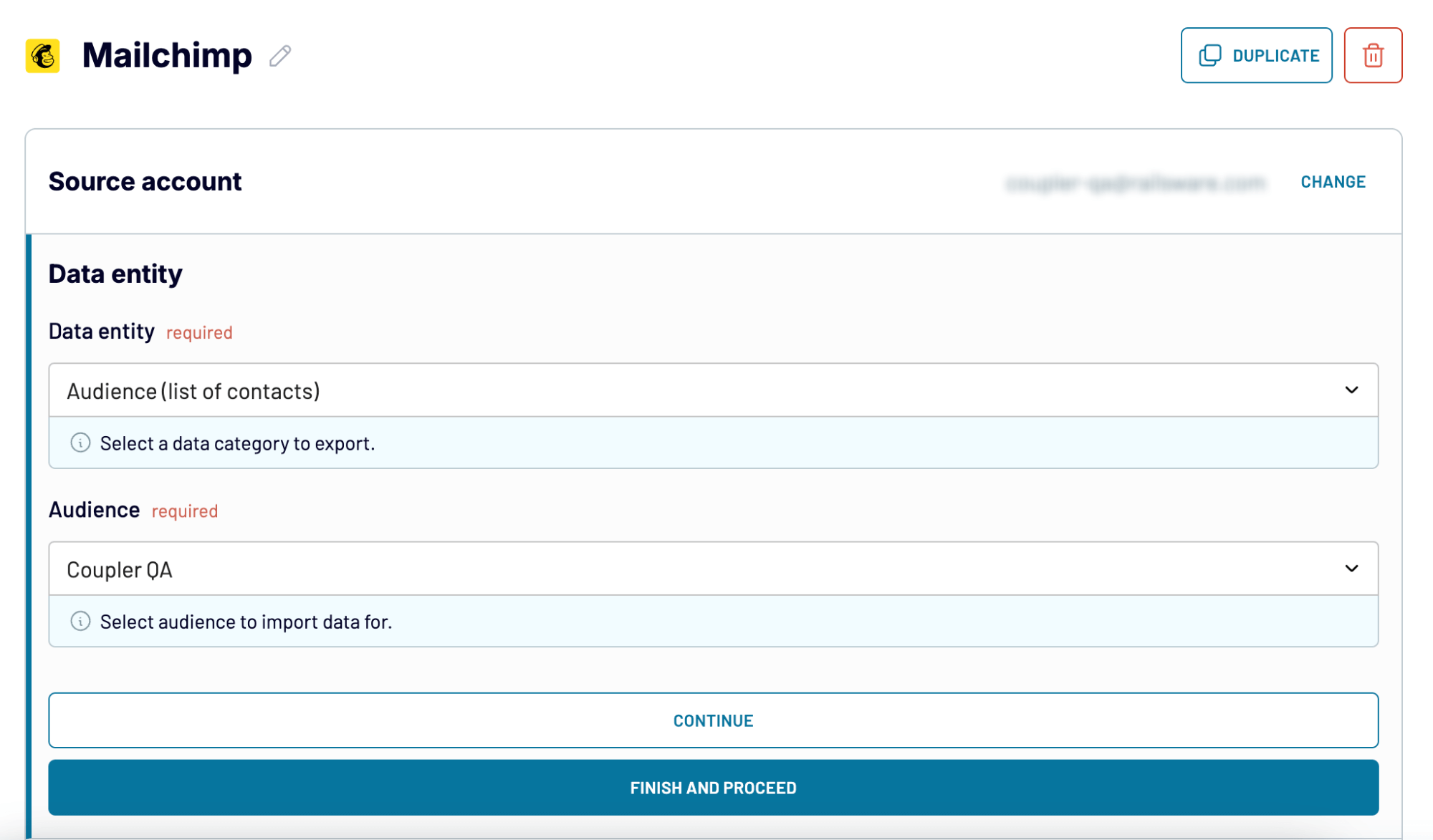Click the required label next to Audience
Screen dimensions: 1433x840
click(x=184, y=511)
